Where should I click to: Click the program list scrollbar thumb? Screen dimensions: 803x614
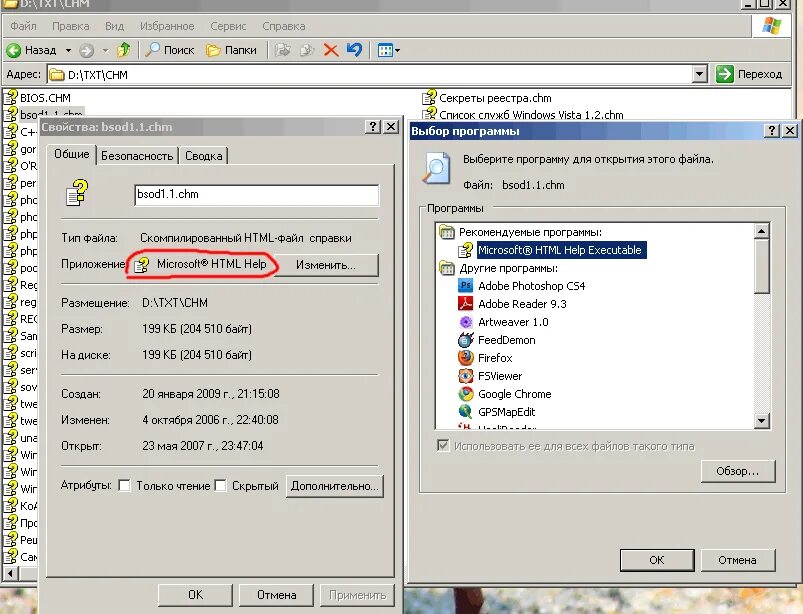[x=762, y=266]
